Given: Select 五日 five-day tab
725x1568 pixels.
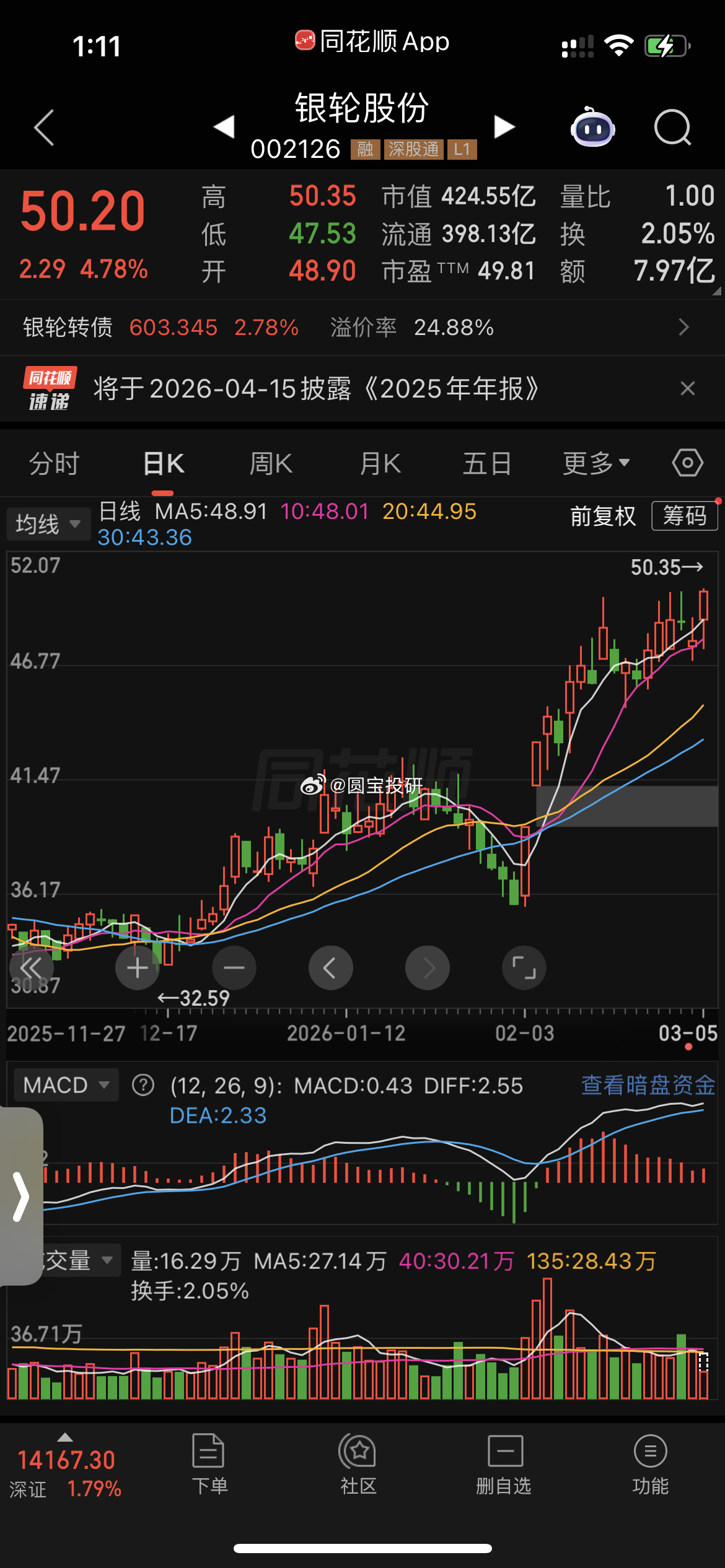Looking at the screenshot, I should (x=487, y=463).
